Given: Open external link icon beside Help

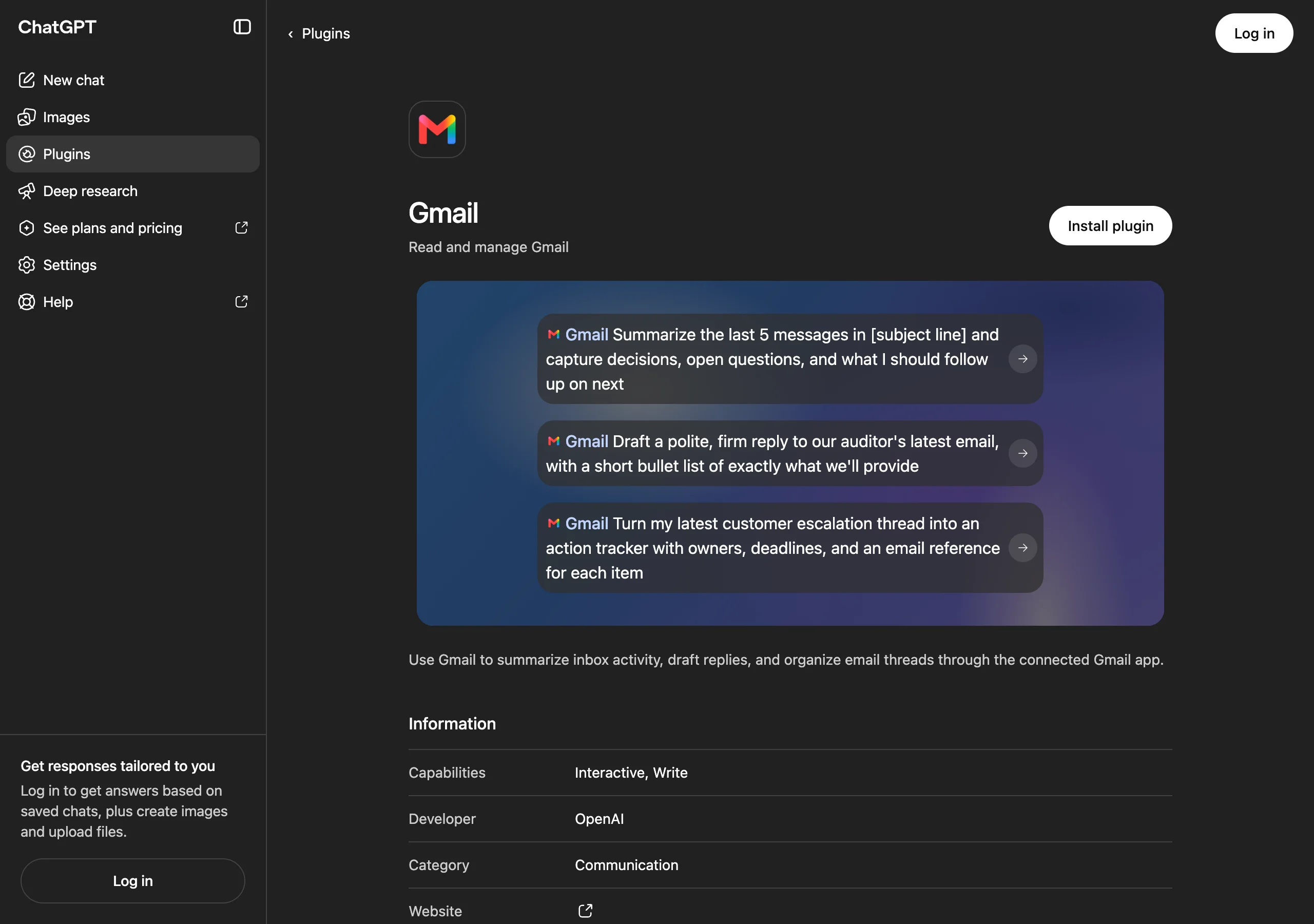Looking at the screenshot, I should click(242, 302).
